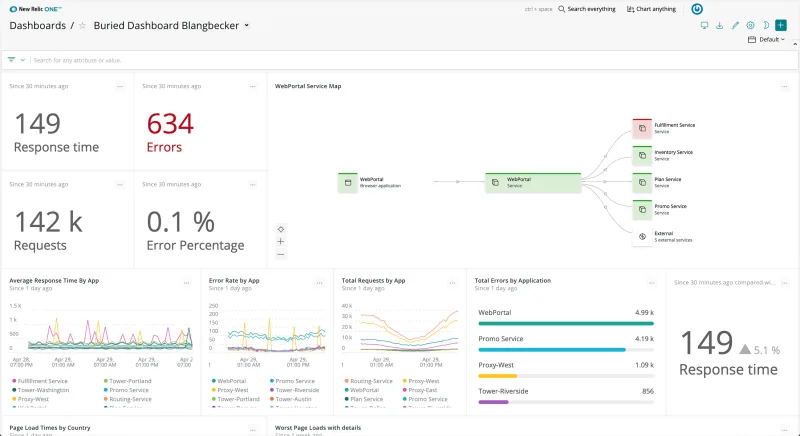Viewport: 800px width, 436px height.
Task: Open options menu on WebPortal Service Map
Action: click(785, 87)
